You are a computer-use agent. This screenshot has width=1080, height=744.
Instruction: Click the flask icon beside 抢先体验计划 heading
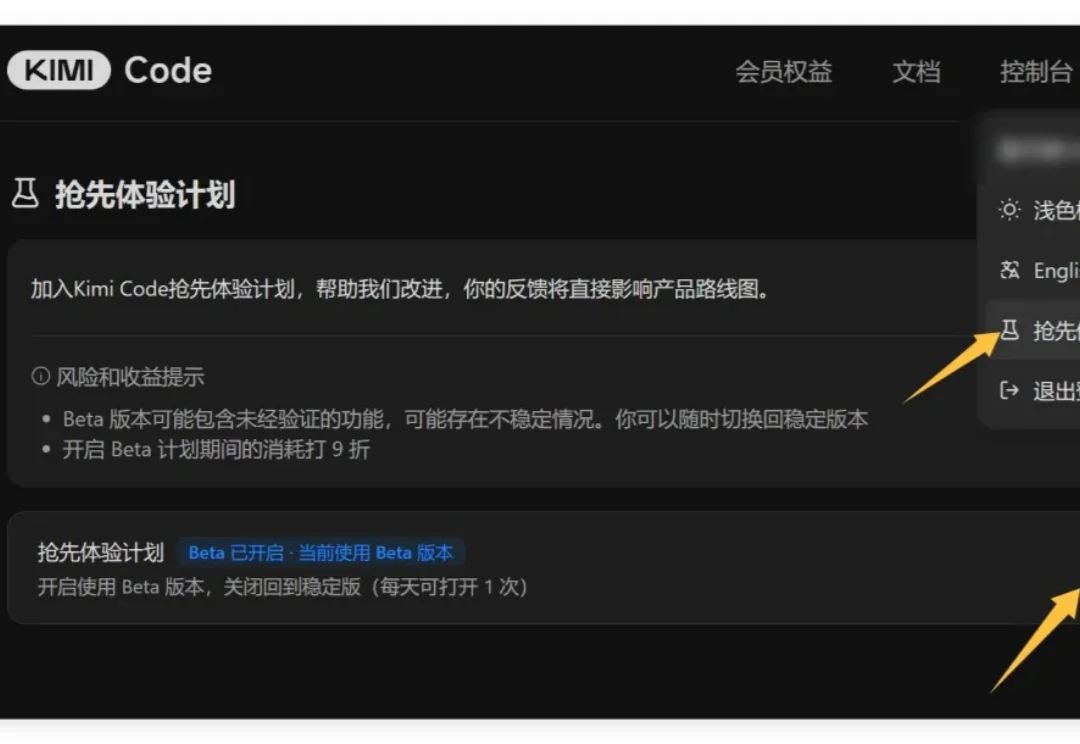(x=24, y=194)
